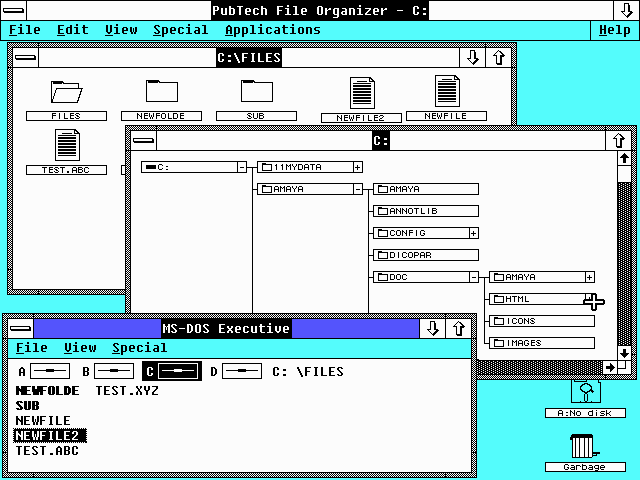This screenshot has width=640, height=480.
Task: Maximize the C: tree window
Action: [618, 141]
